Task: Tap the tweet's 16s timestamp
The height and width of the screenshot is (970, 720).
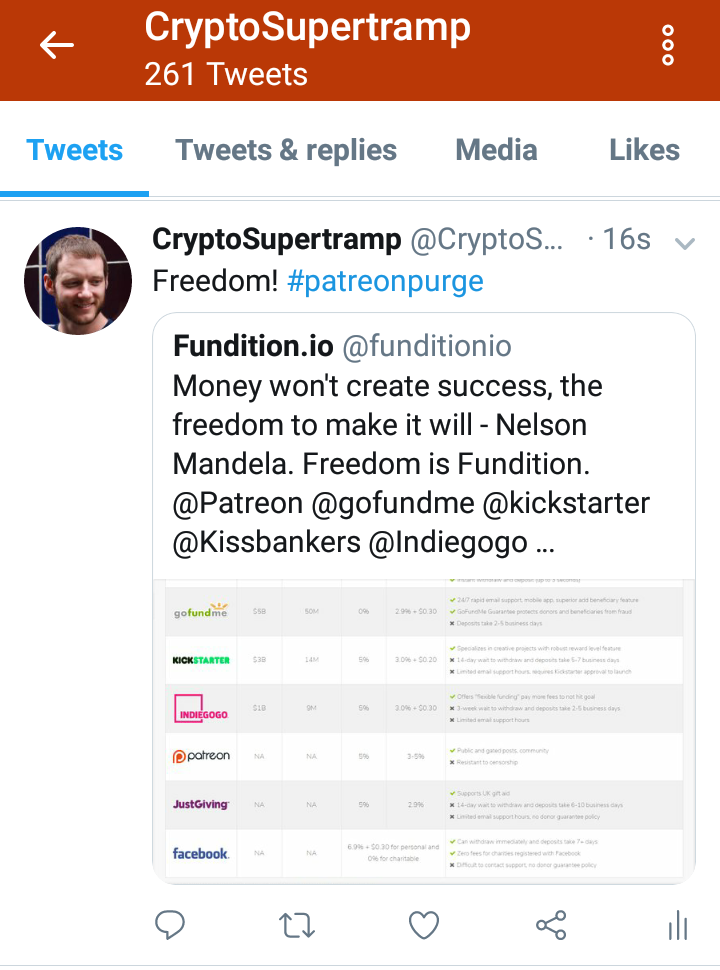Action: click(x=625, y=240)
